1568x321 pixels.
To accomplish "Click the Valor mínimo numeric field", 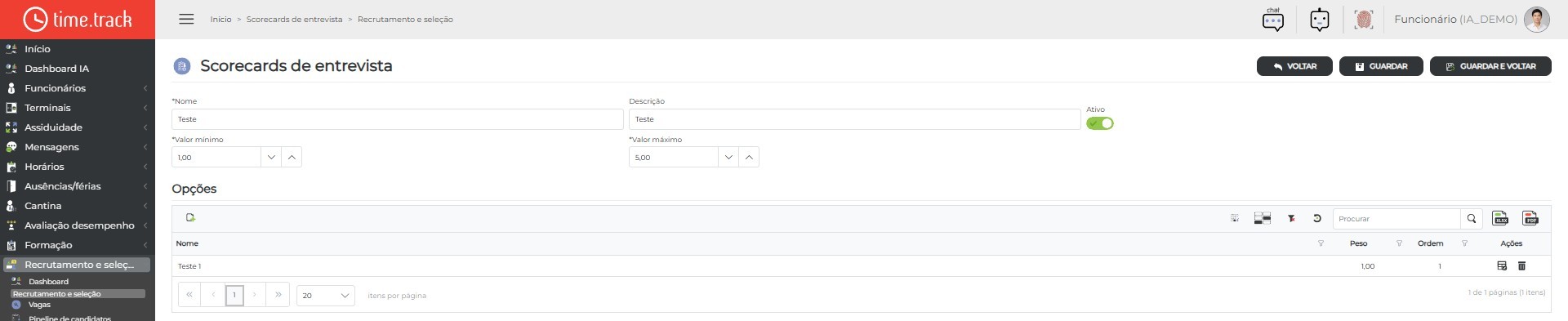I will [216, 157].
